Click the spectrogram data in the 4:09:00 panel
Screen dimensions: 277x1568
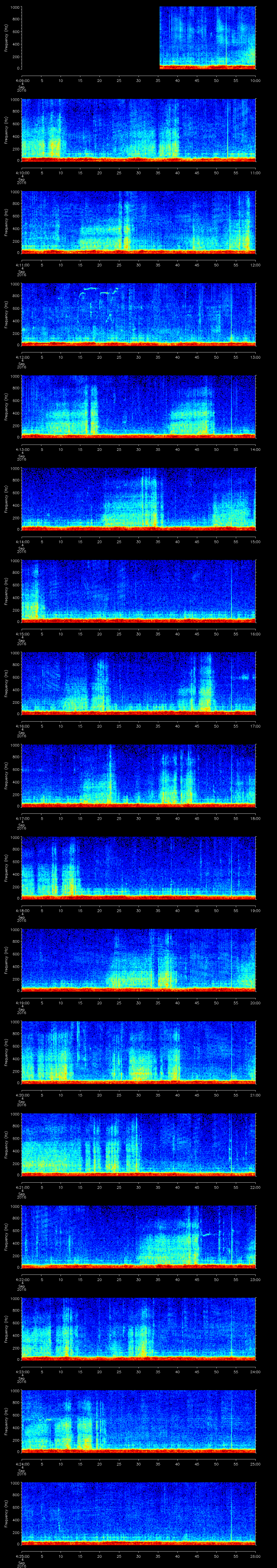click(207, 36)
